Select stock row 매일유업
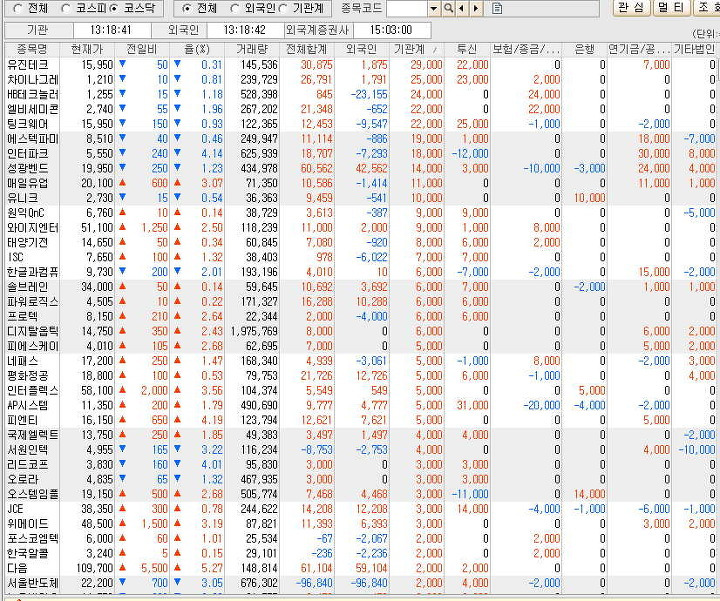 pos(360,183)
